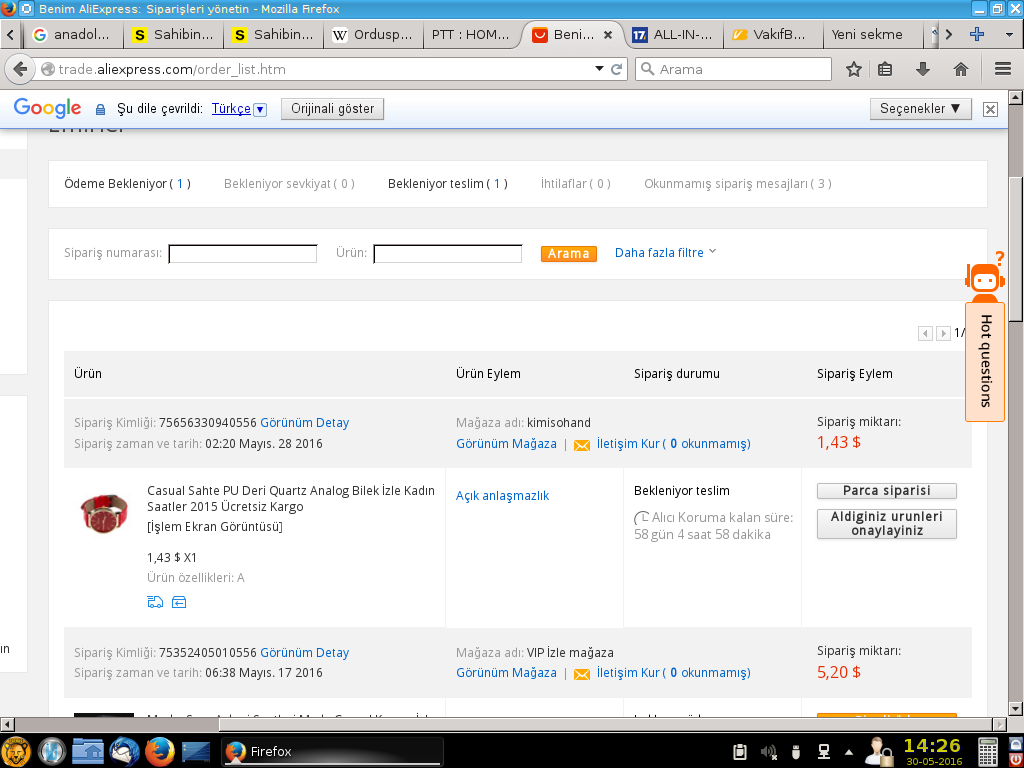Image resolution: width=1024 pixels, height=768 pixels.
Task: Open the Türkçe language dropdown
Action: click(260, 110)
